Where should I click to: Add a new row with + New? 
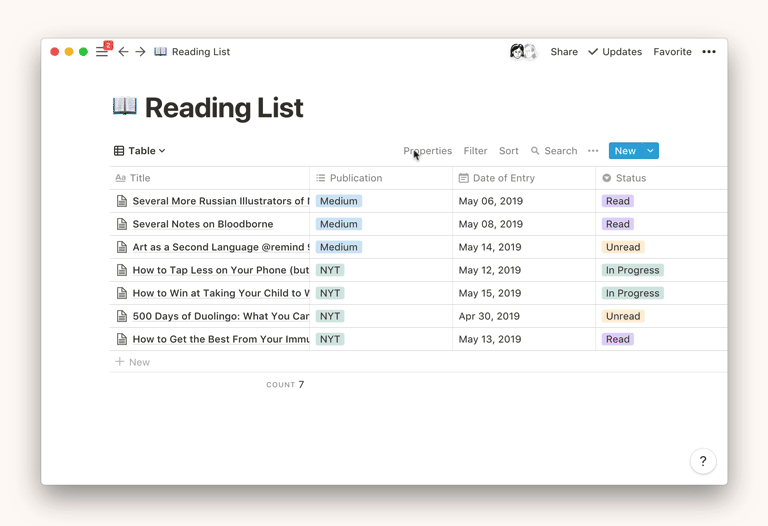point(132,362)
